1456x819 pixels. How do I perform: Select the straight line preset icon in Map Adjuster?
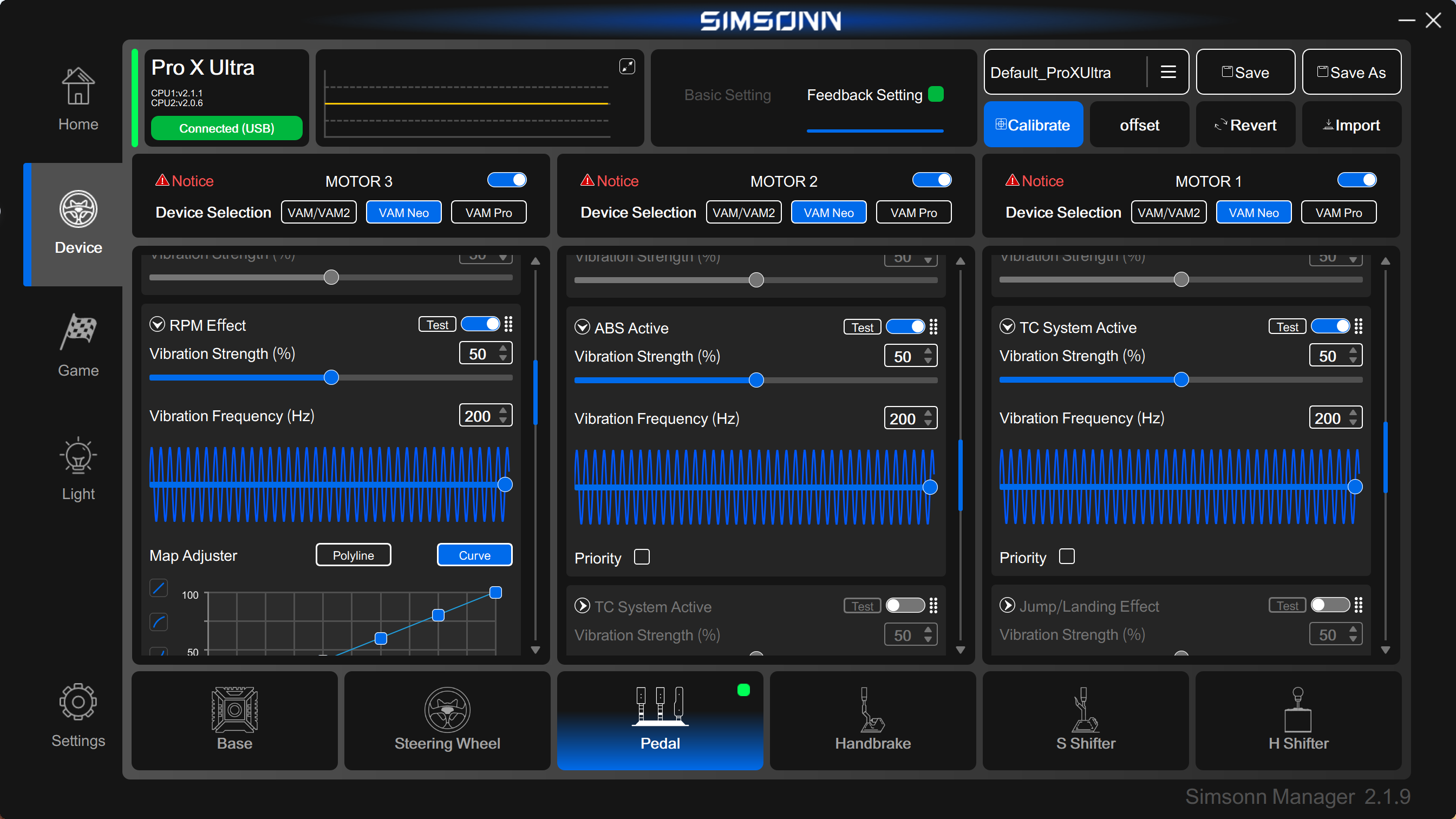[159, 588]
